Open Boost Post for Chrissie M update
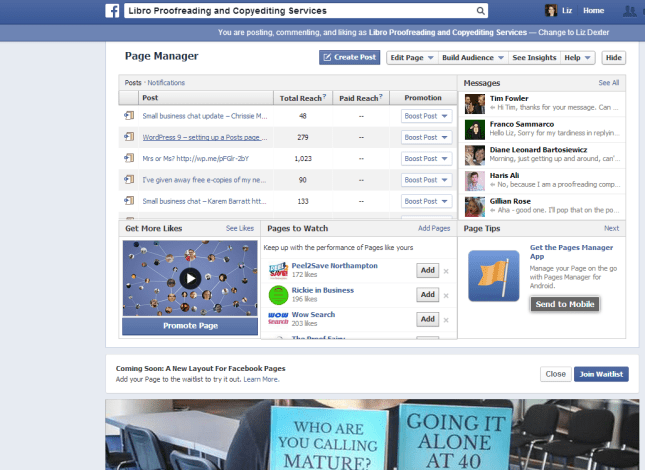 (427, 116)
